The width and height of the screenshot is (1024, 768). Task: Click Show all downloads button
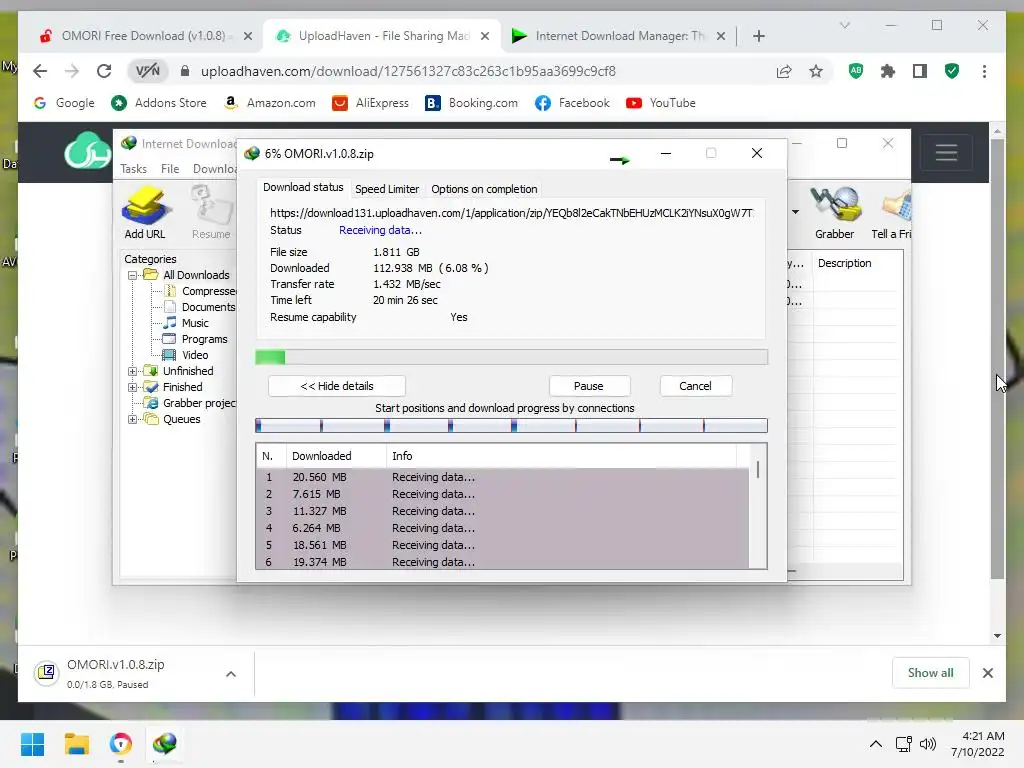[x=930, y=673]
